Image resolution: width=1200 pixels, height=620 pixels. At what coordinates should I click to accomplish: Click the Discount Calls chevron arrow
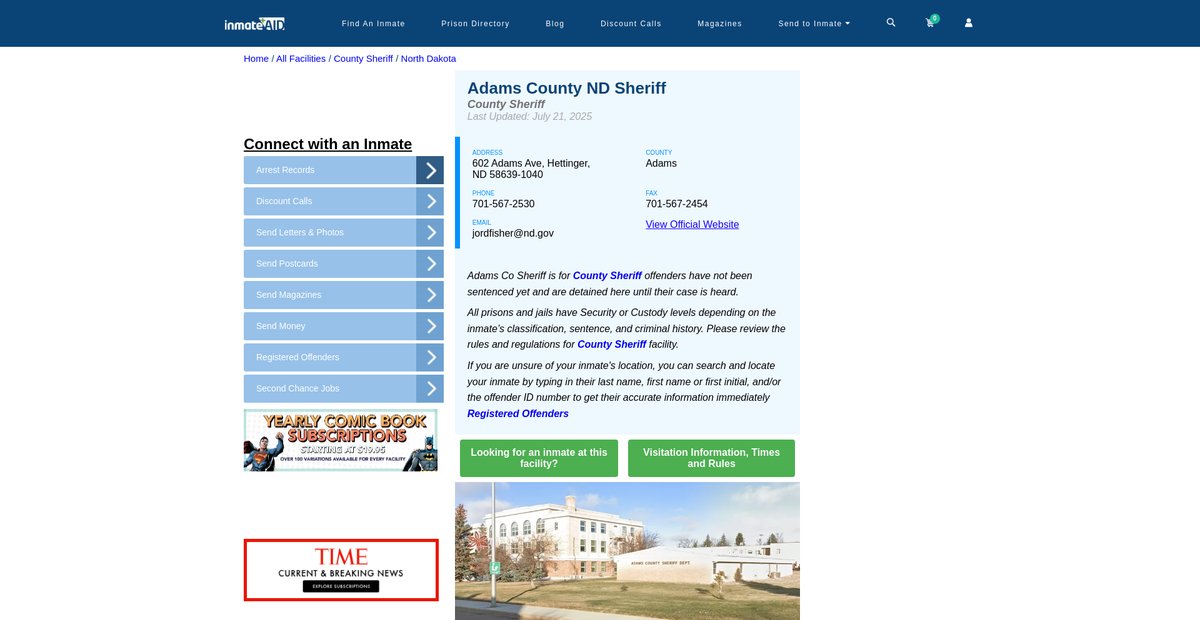[x=430, y=201]
